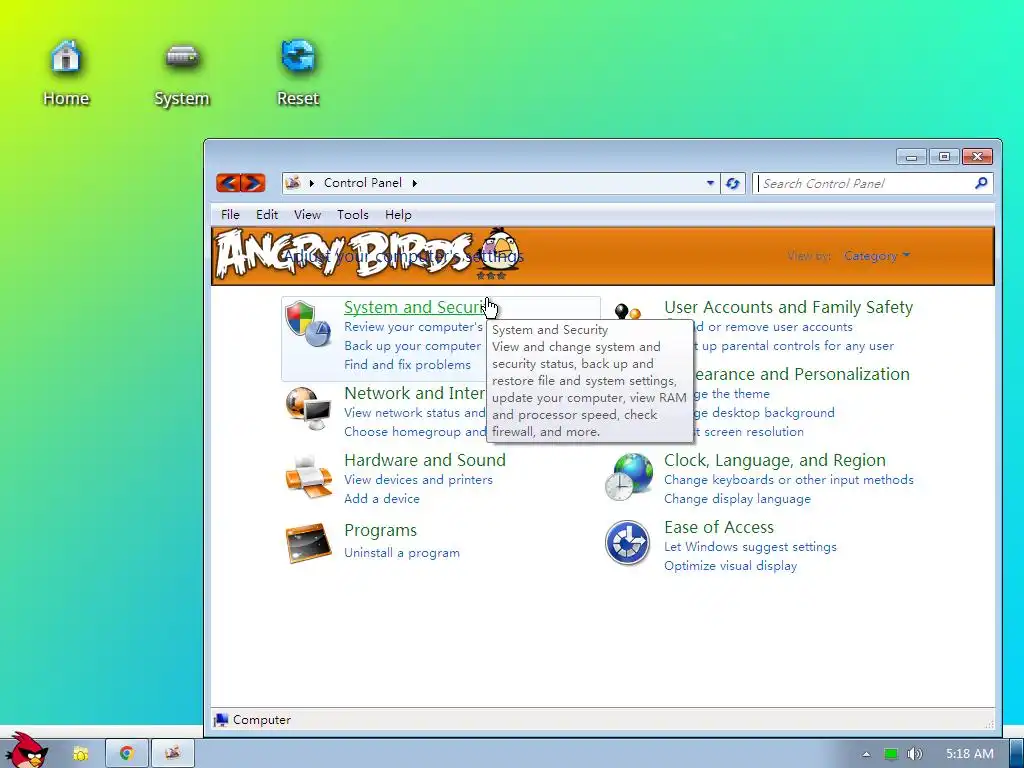Open Hardware and Sound heading
Viewport: 1024px width, 768px height.
click(x=424, y=460)
